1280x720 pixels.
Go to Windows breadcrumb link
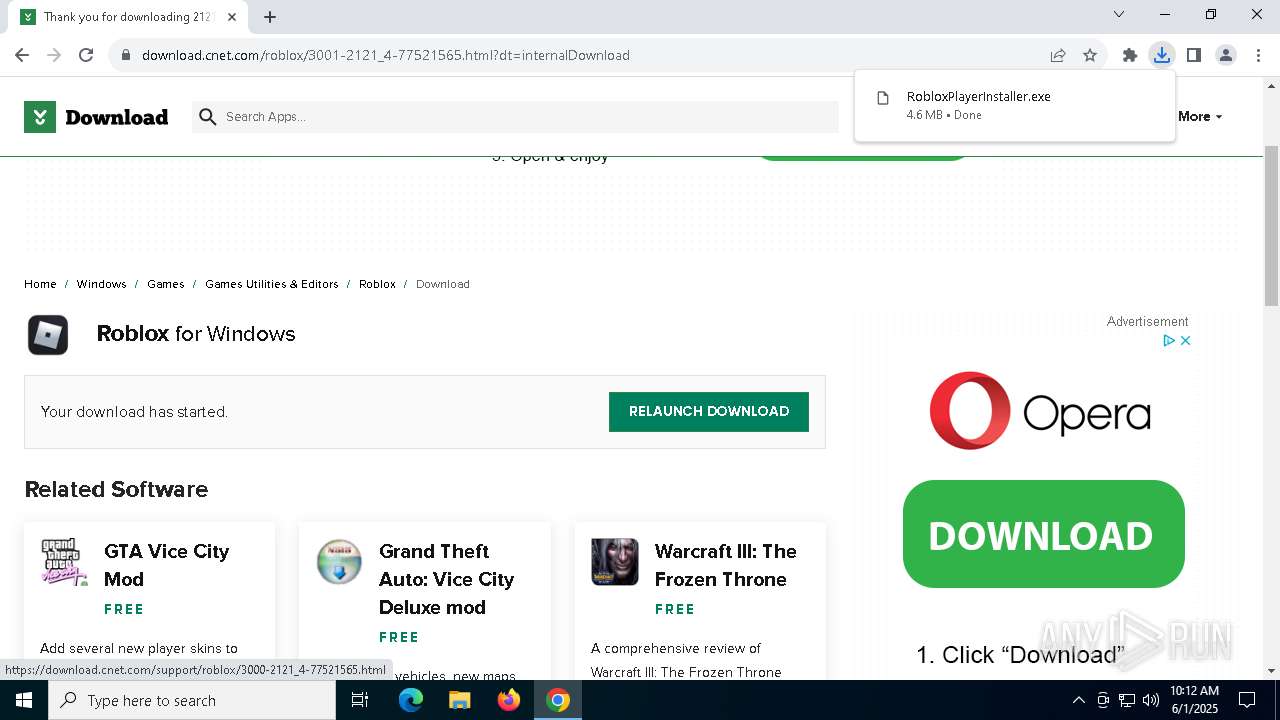(102, 284)
